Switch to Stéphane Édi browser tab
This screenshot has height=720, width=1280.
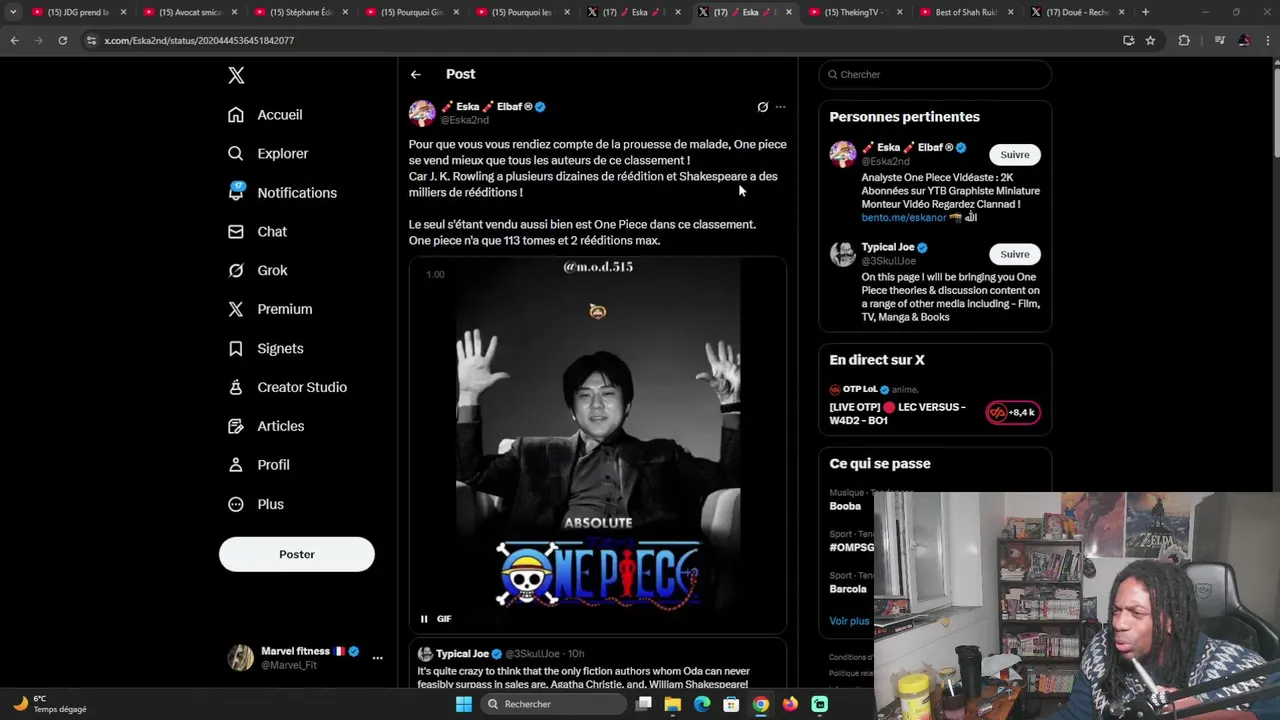coord(299,12)
